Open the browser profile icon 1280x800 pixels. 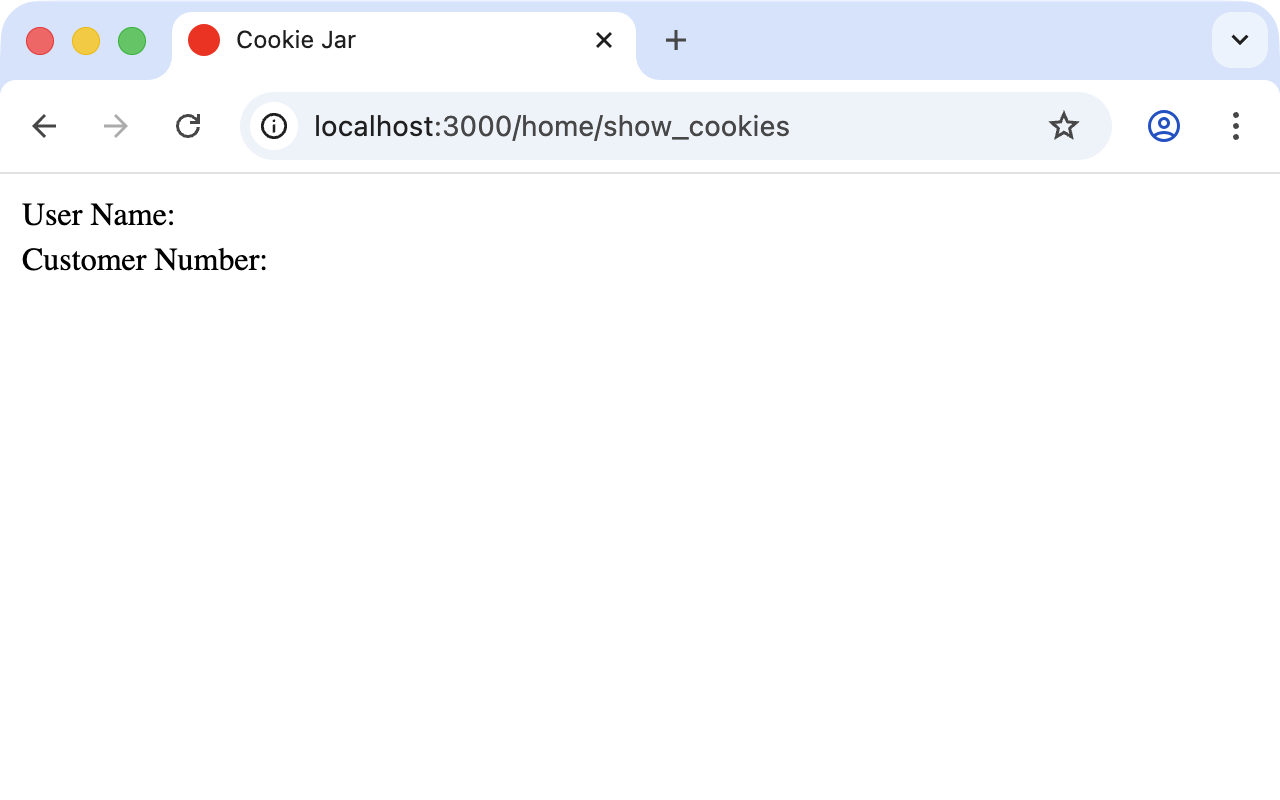pos(1163,126)
